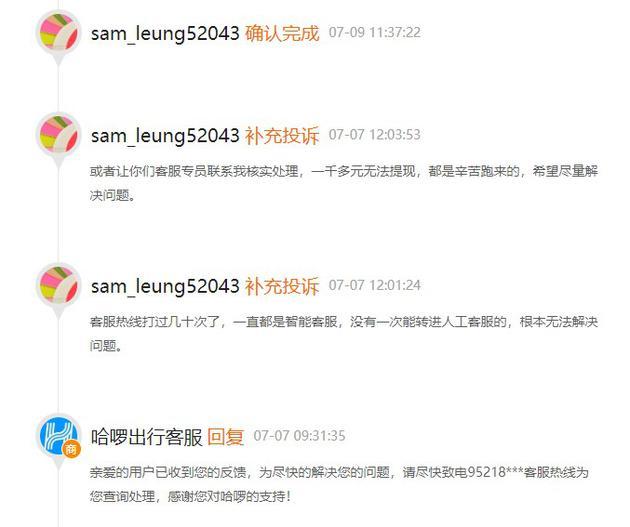Click the avatar on the 12:03:53 补充投诉 entry
Screen dimensions: 630x527
[59, 134]
